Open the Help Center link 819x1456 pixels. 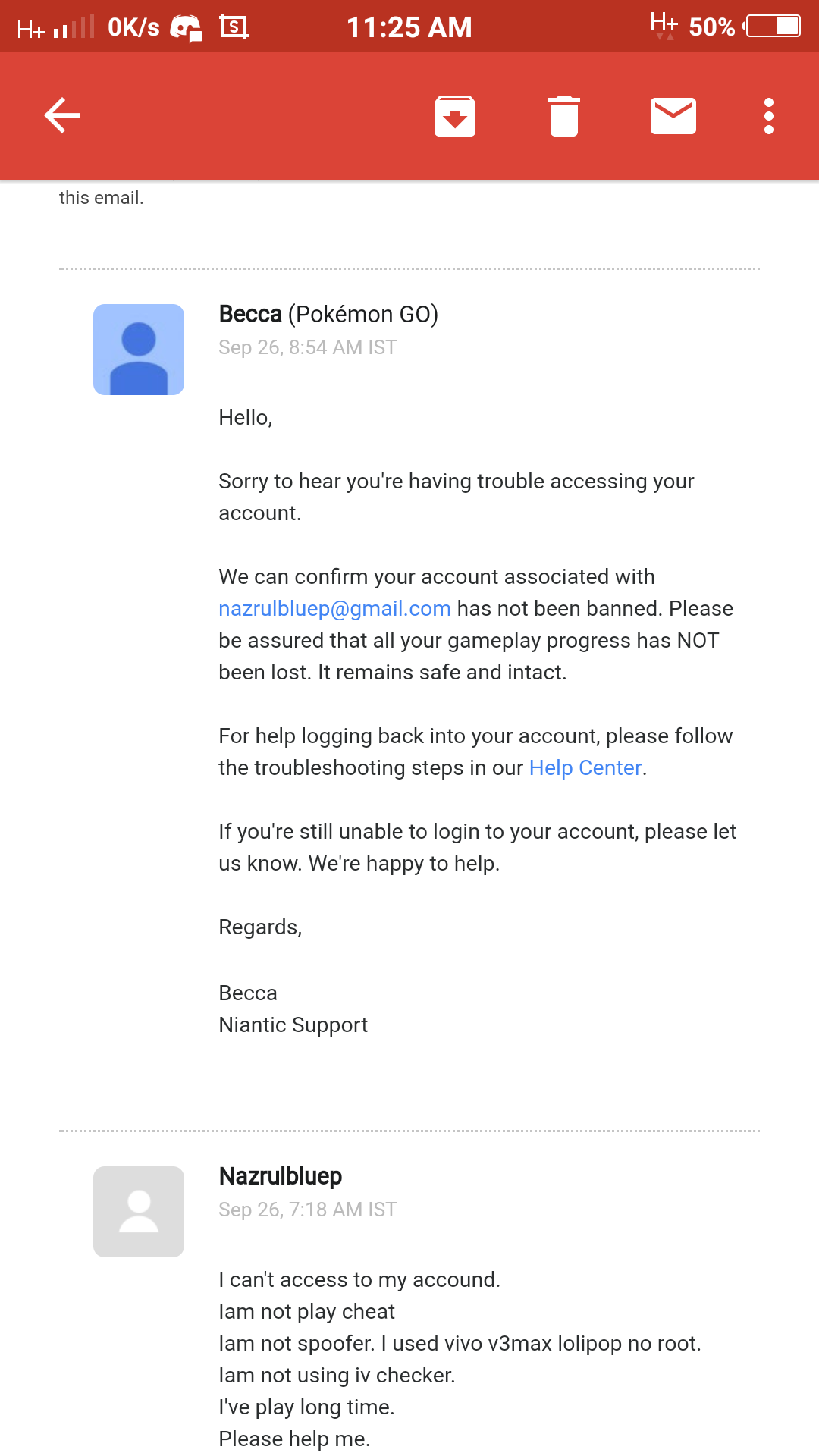585,768
